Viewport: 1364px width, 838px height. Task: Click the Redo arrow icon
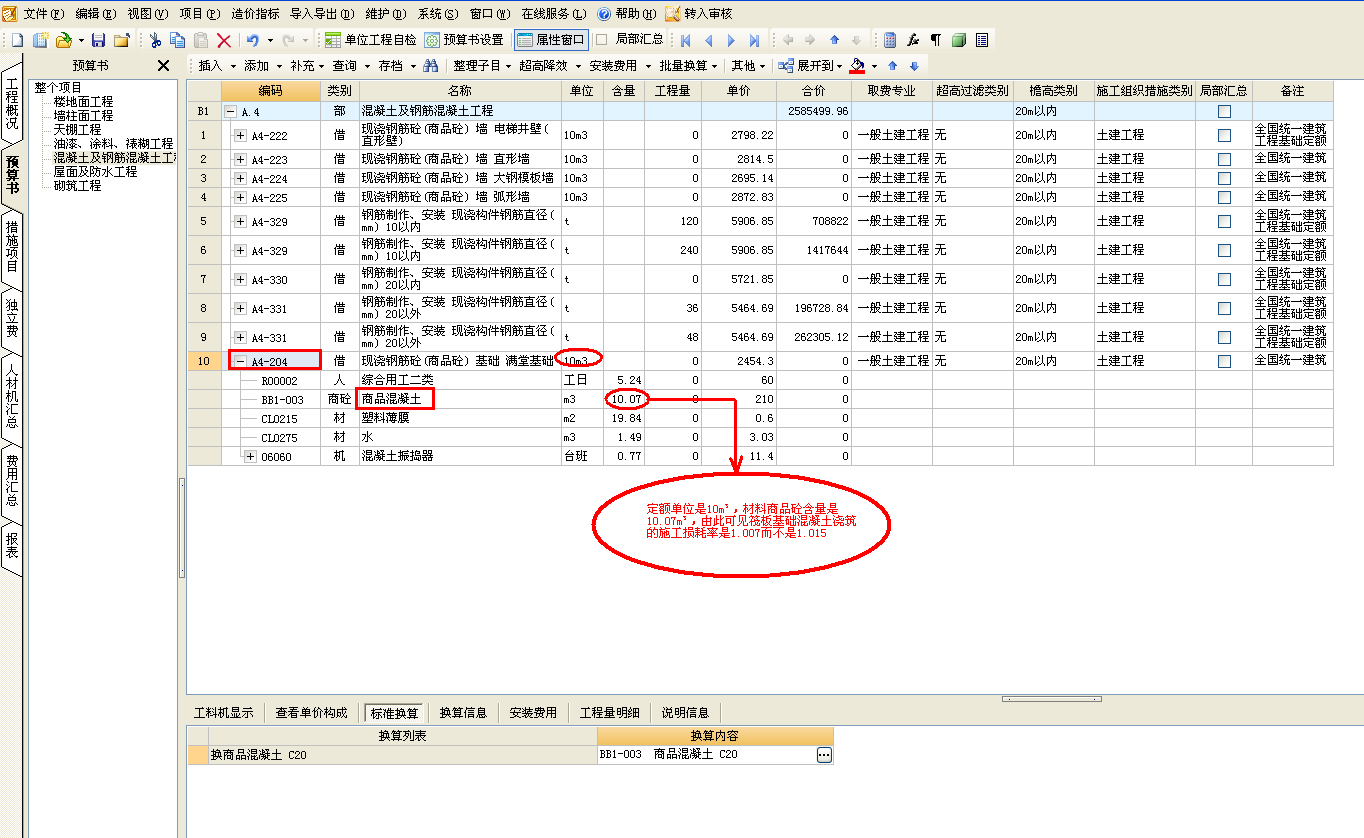point(289,40)
